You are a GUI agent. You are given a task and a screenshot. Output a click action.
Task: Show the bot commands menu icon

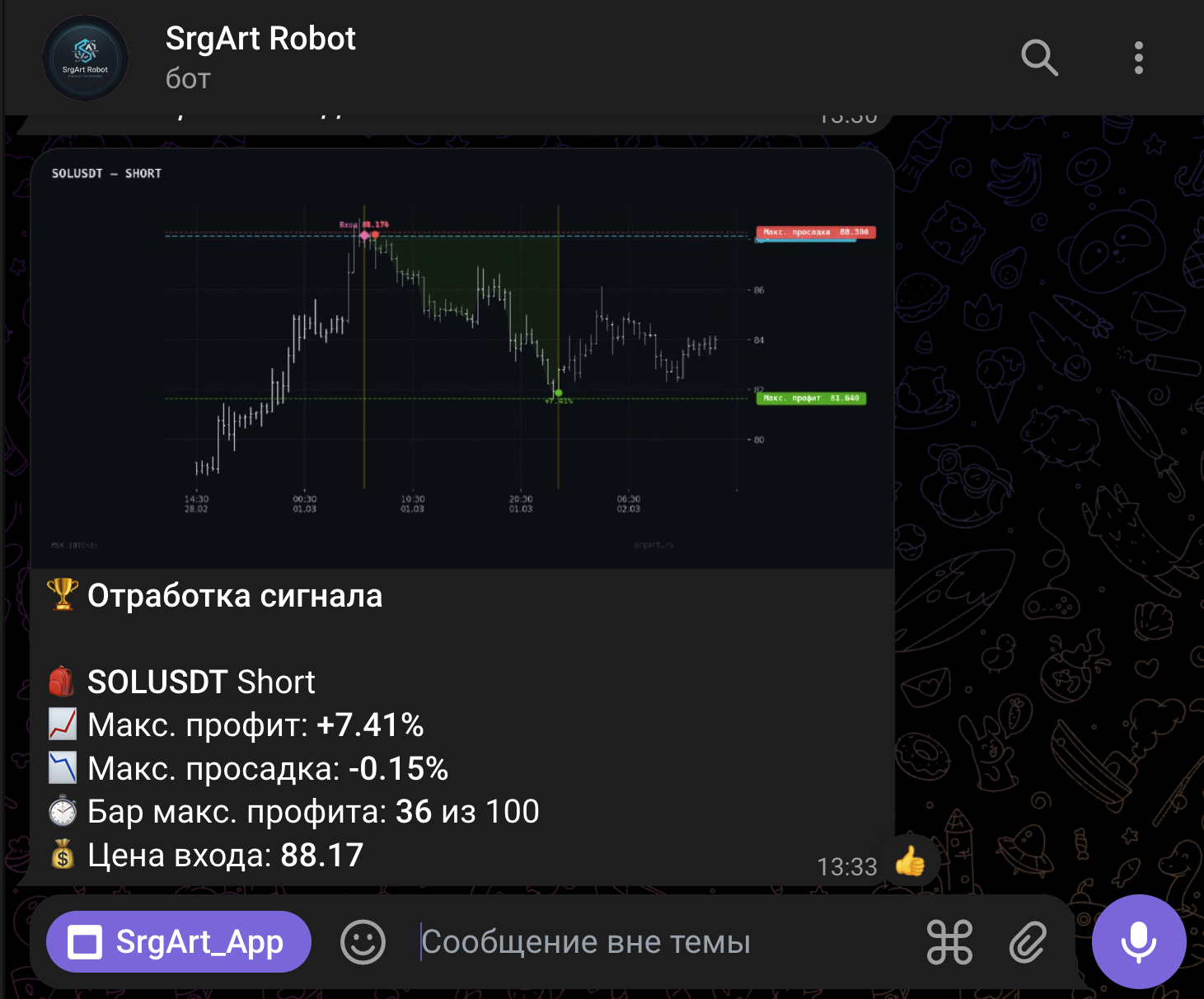point(949,941)
